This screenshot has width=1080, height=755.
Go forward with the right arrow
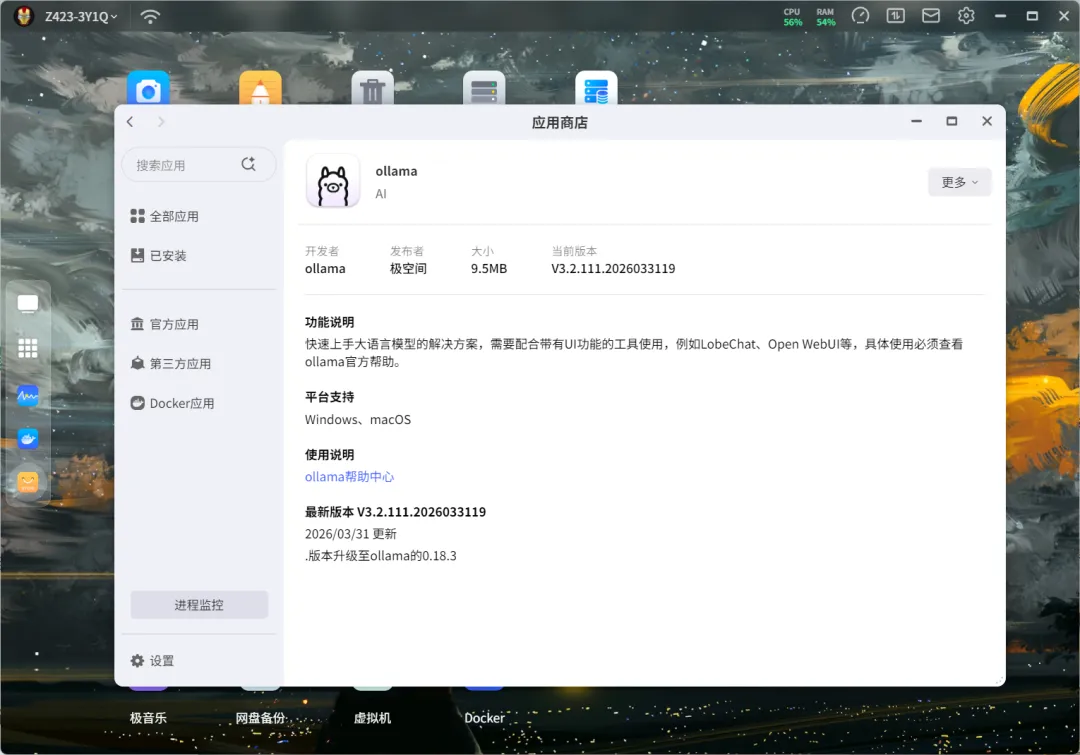tap(161, 122)
